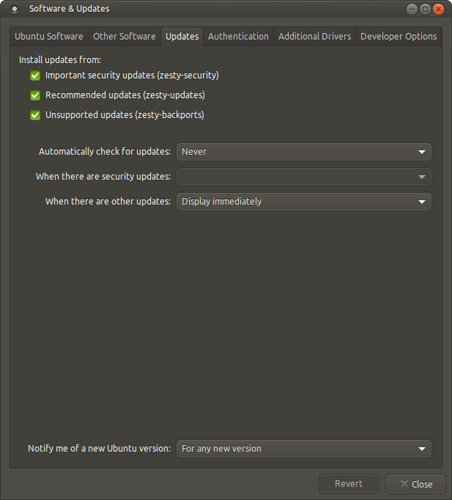Switch to the Ubuntu Software tab
Screen dimensions: 452x500
coord(49,36)
